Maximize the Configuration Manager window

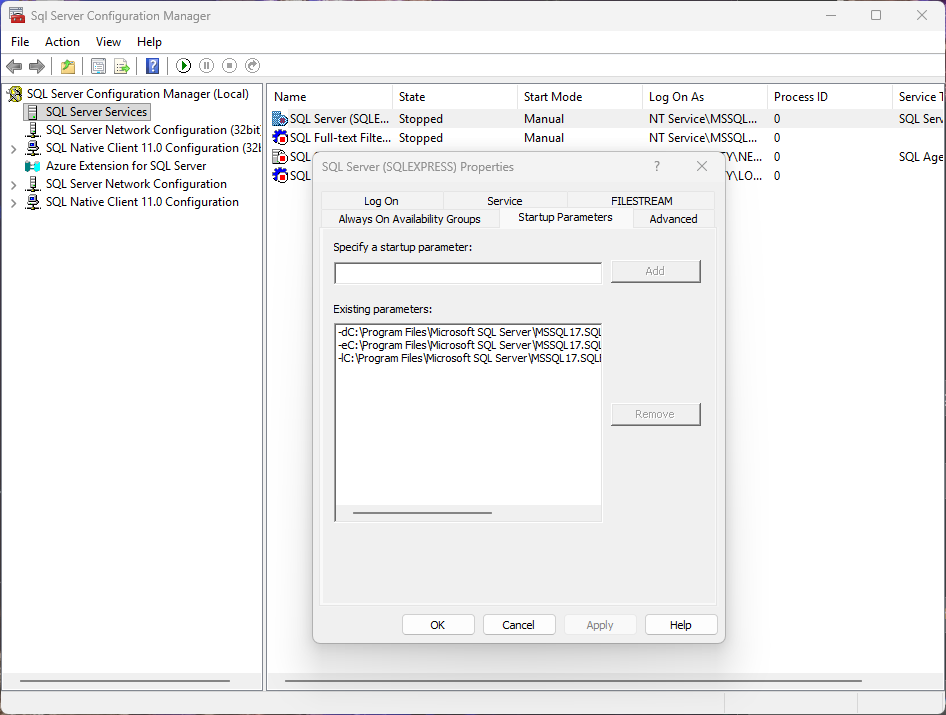click(876, 15)
